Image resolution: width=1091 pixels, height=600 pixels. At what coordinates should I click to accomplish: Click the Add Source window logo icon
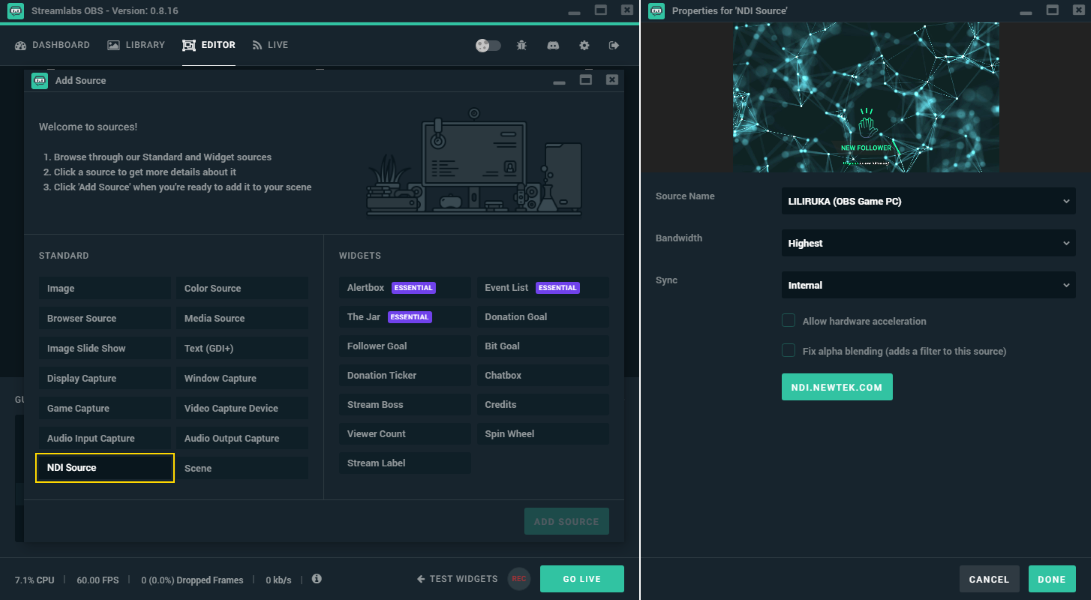[x=40, y=81]
